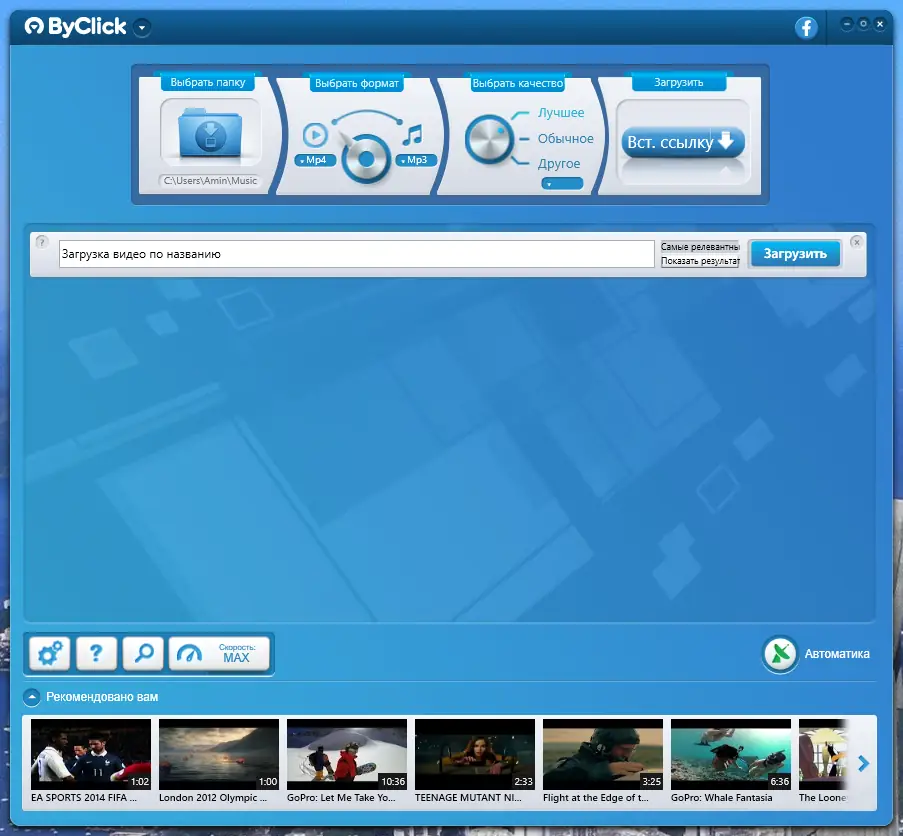Open the 'GoPro: Whale Fantasia' video thumbnail
The image size is (903, 836).
coord(729,753)
